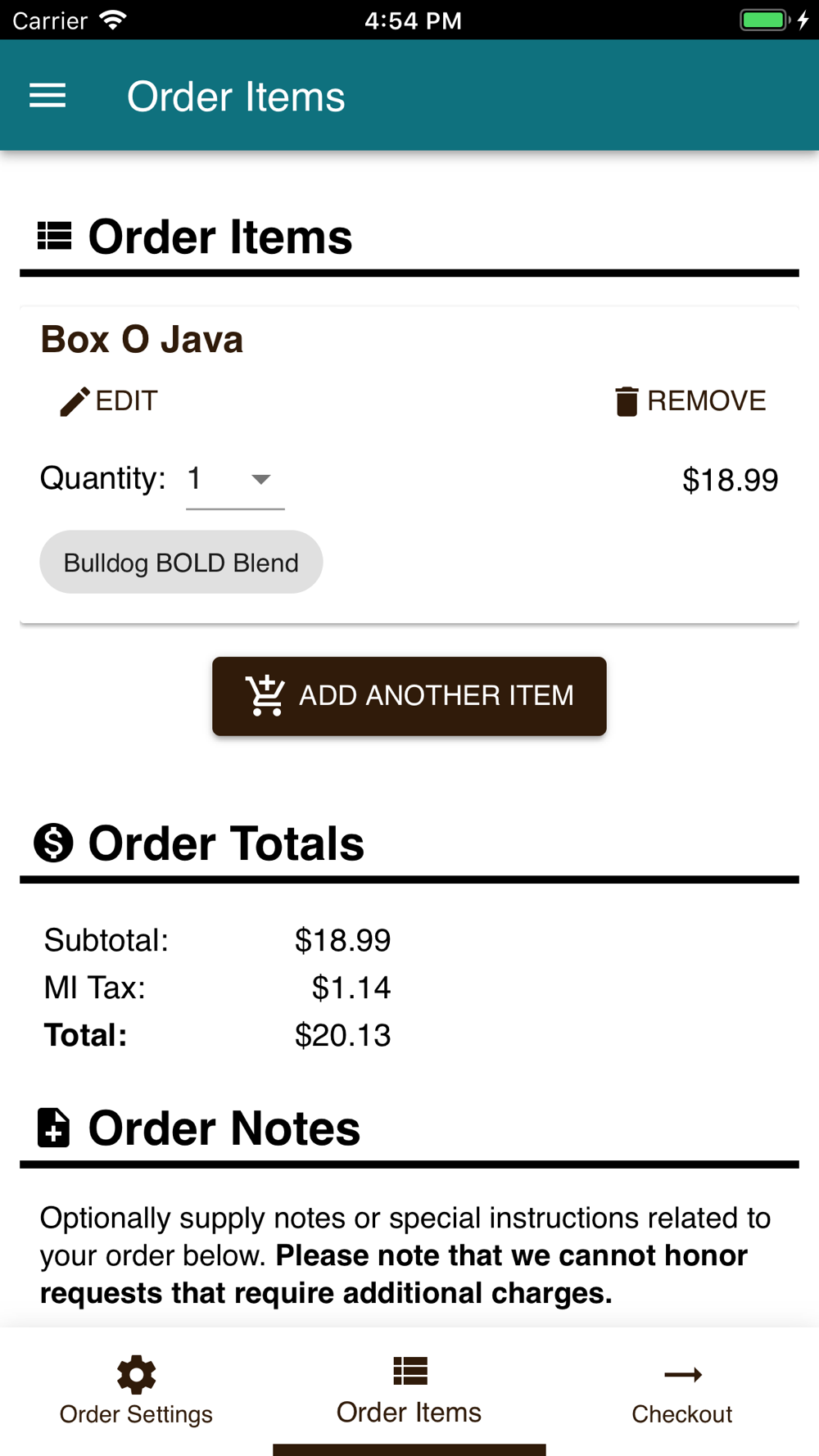This screenshot has width=819, height=1456.
Task: Go to the Checkout tab
Action: coord(682,1390)
